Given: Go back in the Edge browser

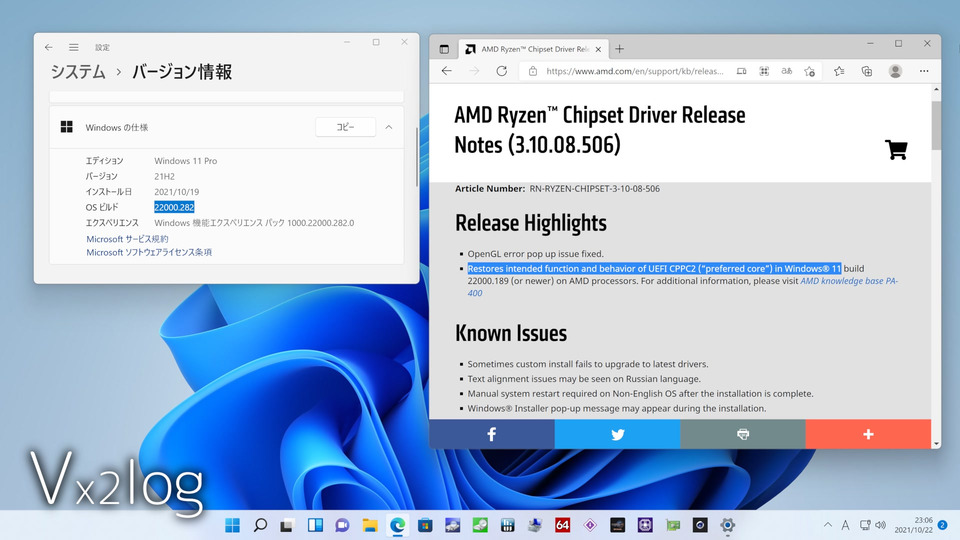Looking at the screenshot, I should point(446,71).
